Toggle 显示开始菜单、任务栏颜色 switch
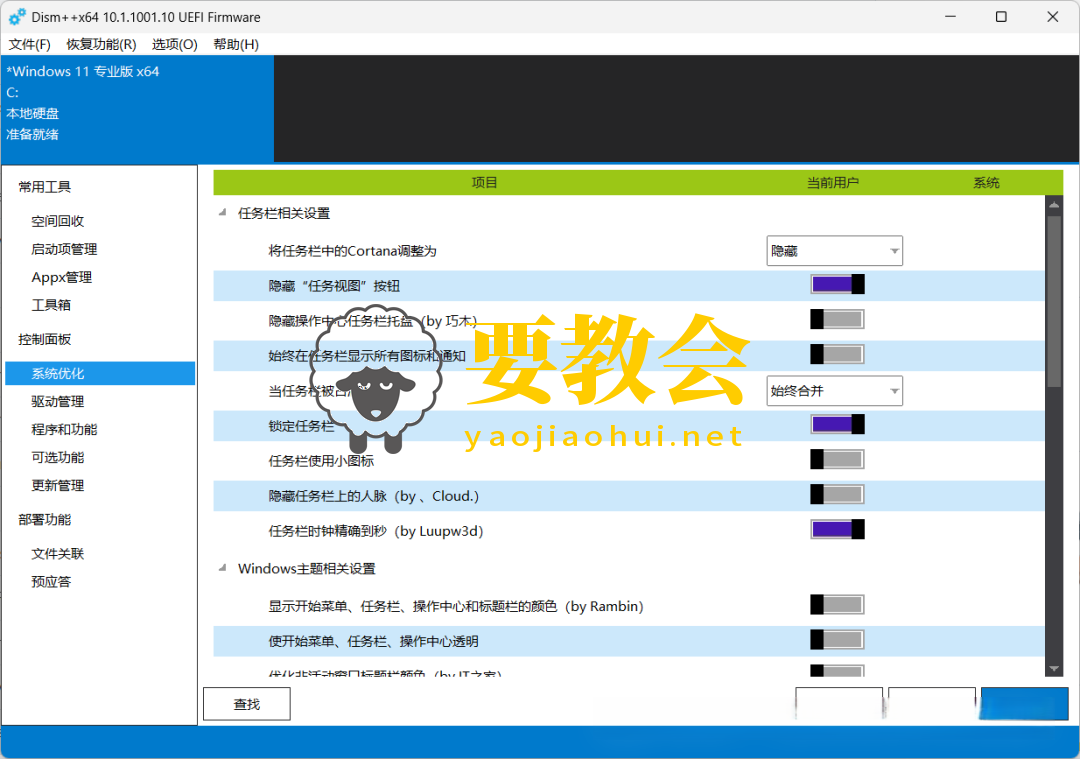This screenshot has height=759, width=1080. [x=837, y=605]
